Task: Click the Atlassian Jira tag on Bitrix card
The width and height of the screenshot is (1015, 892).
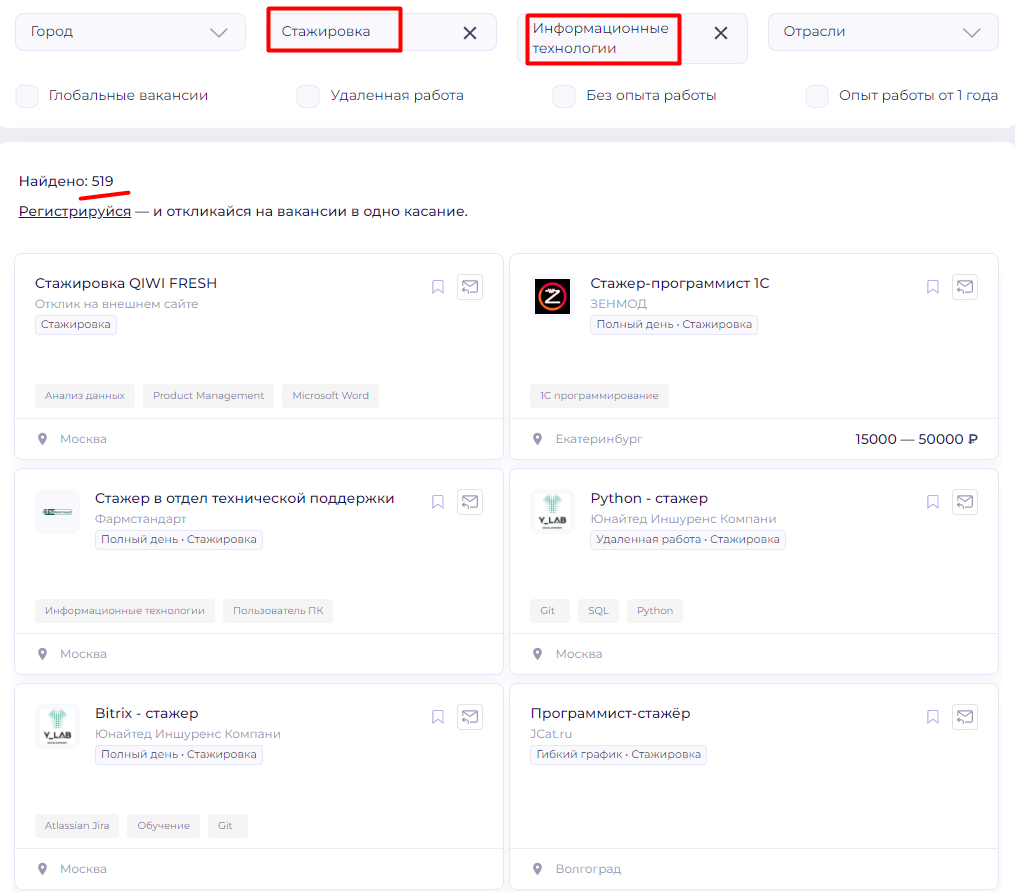Action: [x=77, y=825]
